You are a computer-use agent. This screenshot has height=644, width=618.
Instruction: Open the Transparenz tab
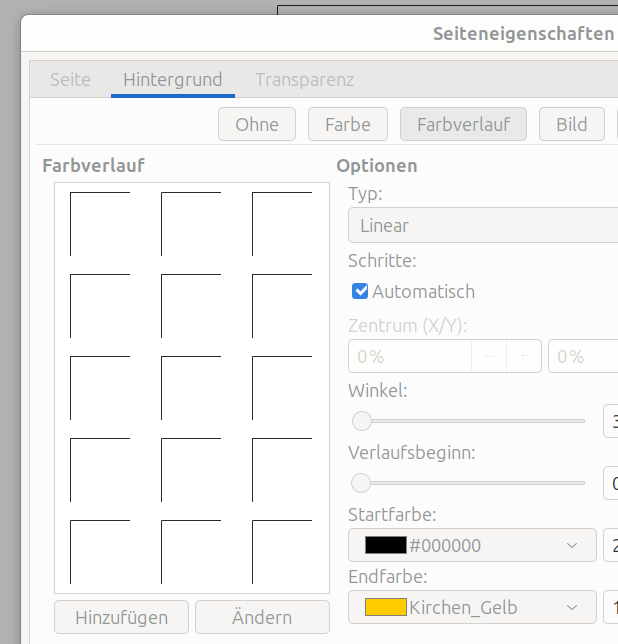(304, 80)
